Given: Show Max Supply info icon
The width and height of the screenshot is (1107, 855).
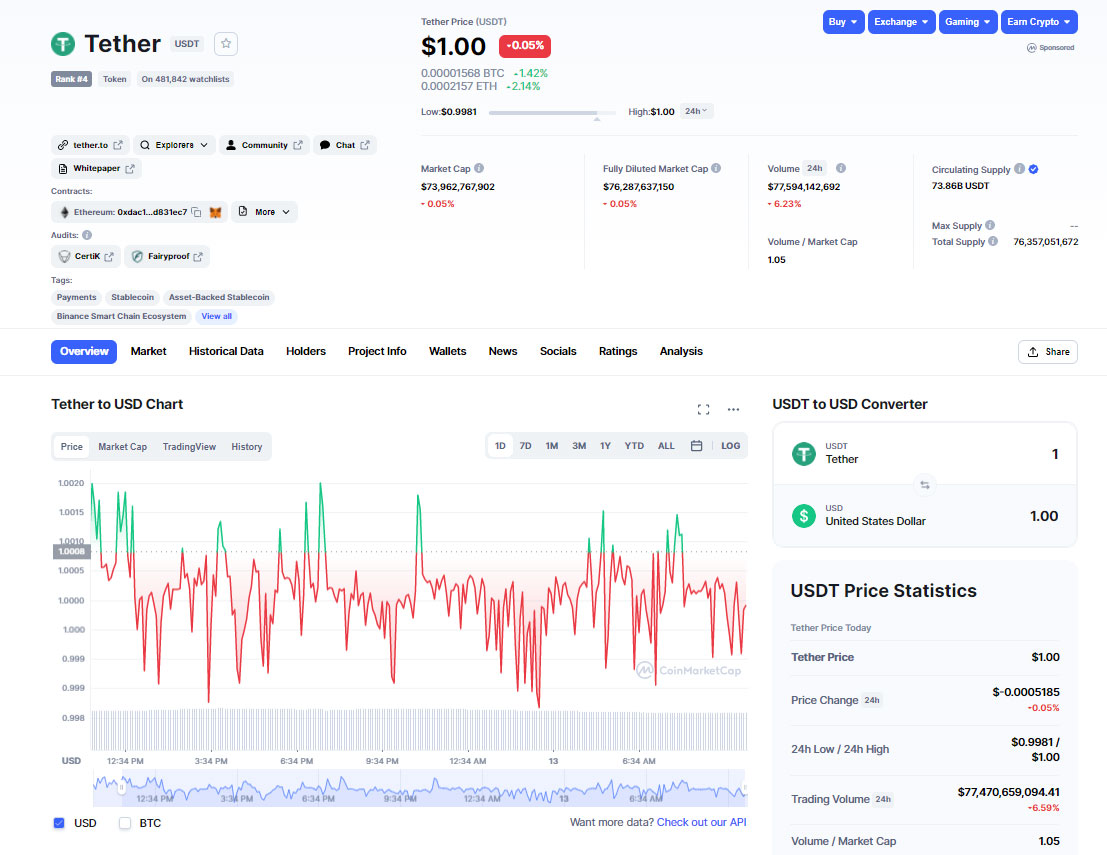Looking at the screenshot, I should tap(990, 225).
